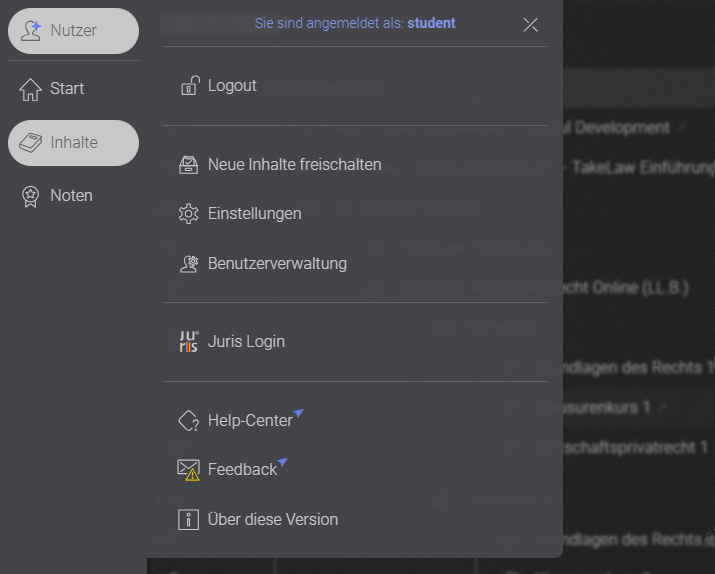Open the Nutzer sidebar button
This screenshot has width=715, height=574.
tap(73, 31)
